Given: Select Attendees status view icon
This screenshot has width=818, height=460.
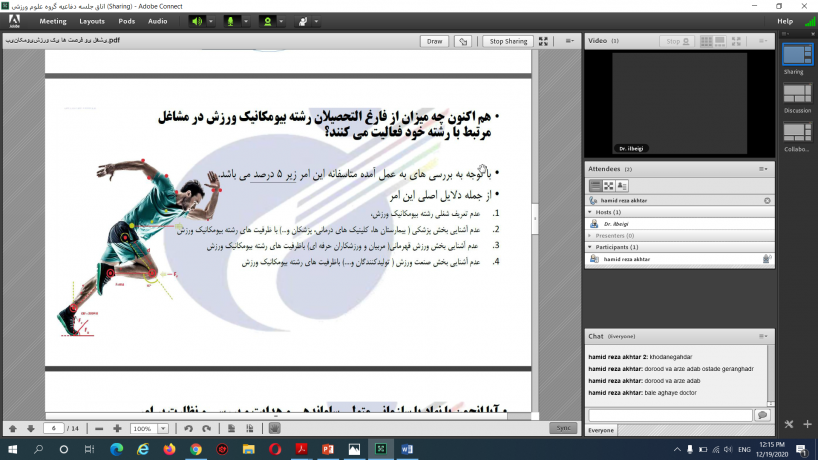Looking at the screenshot, I should click(622, 185).
